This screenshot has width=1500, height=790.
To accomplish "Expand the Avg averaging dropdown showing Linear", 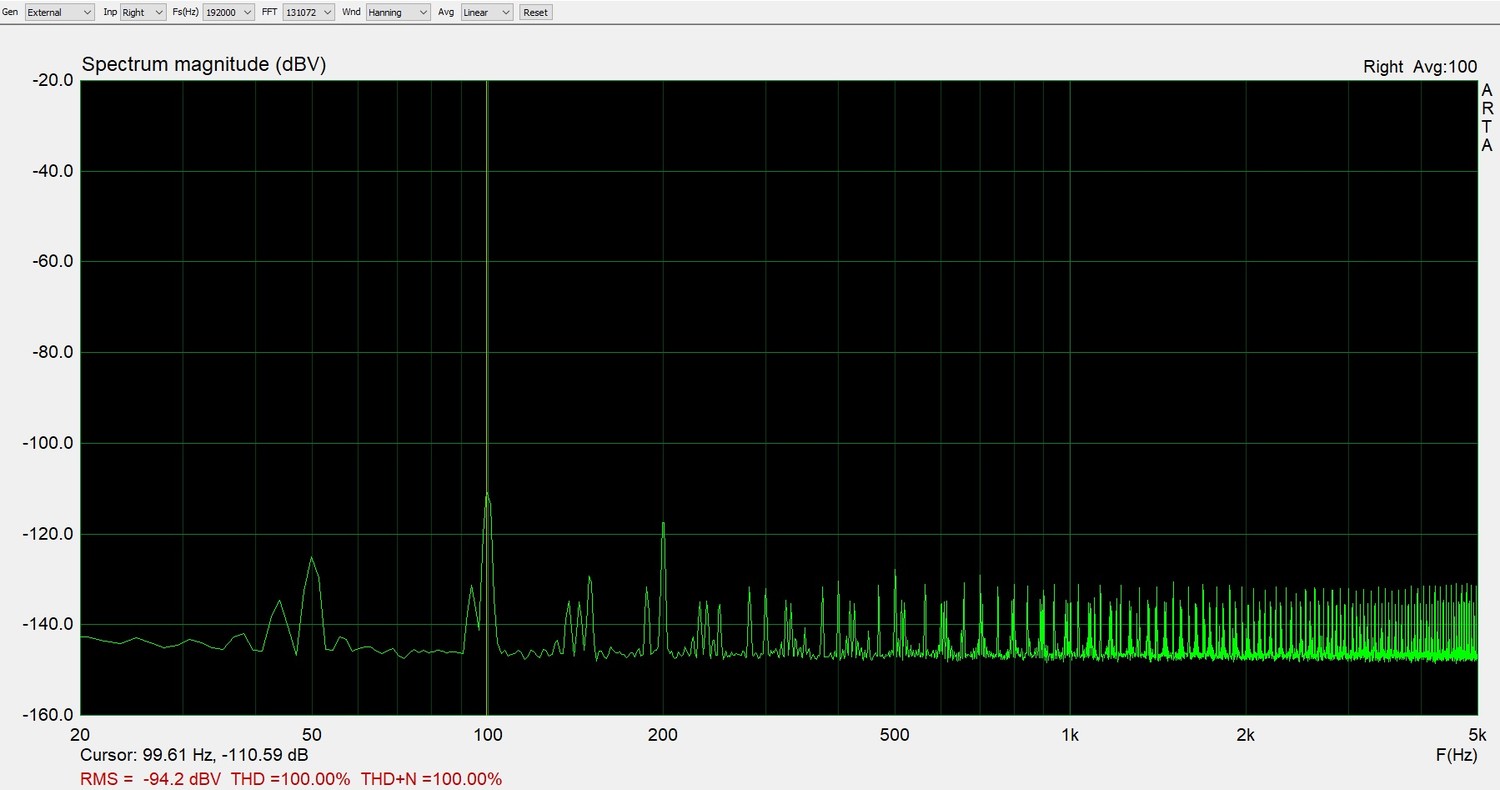I will pyautogui.click(x=487, y=12).
